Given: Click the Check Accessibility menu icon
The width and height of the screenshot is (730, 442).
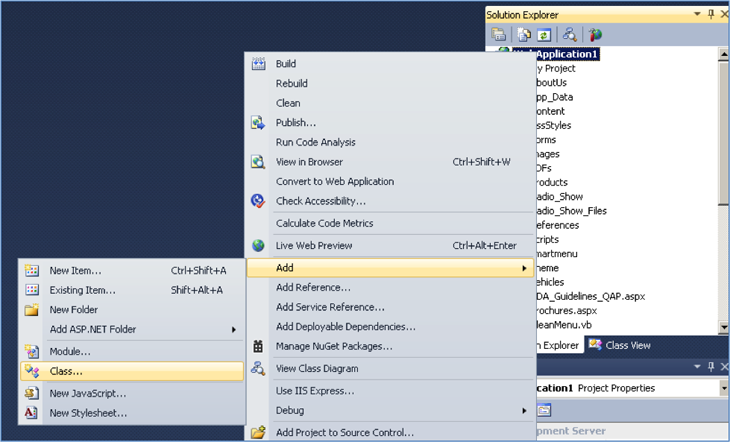Looking at the screenshot, I should pyautogui.click(x=258, y=201).
